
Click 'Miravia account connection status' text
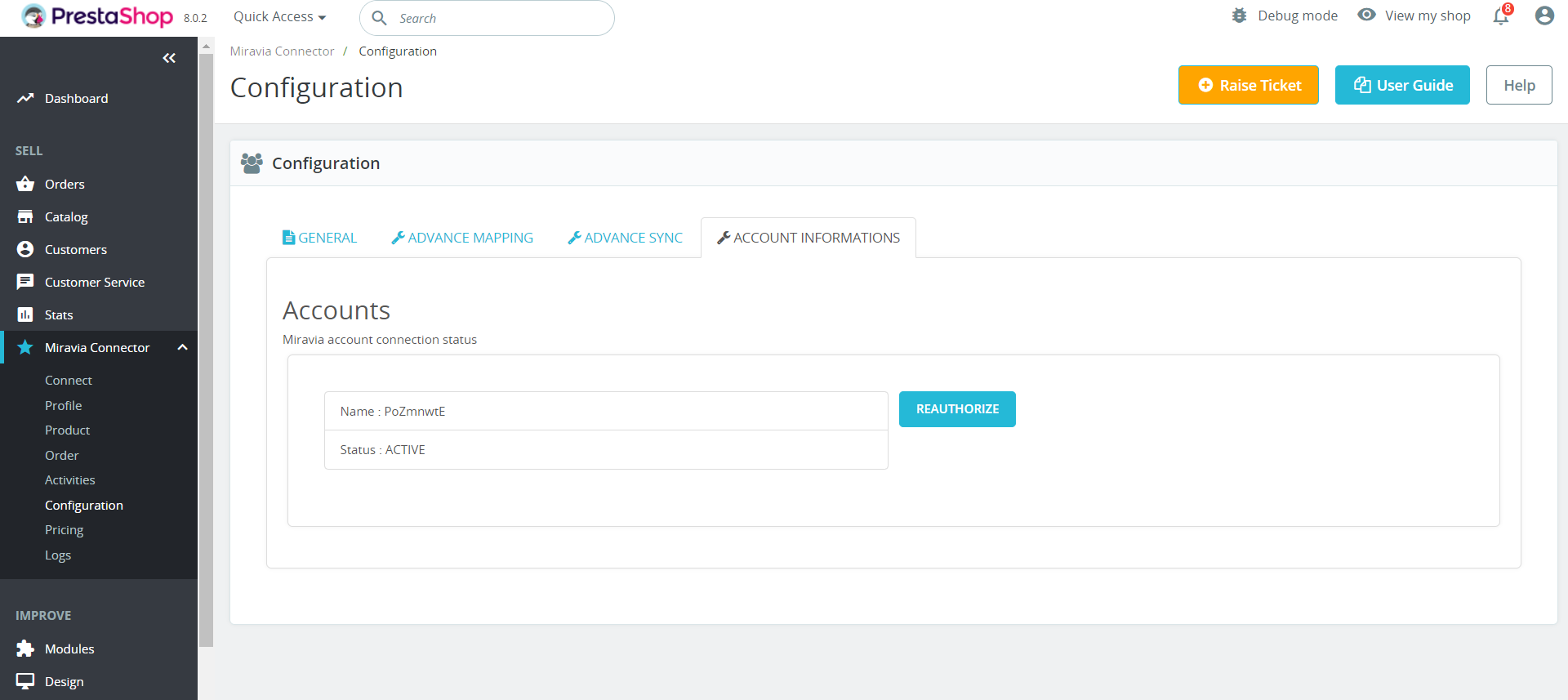click(x=380, y=340)
